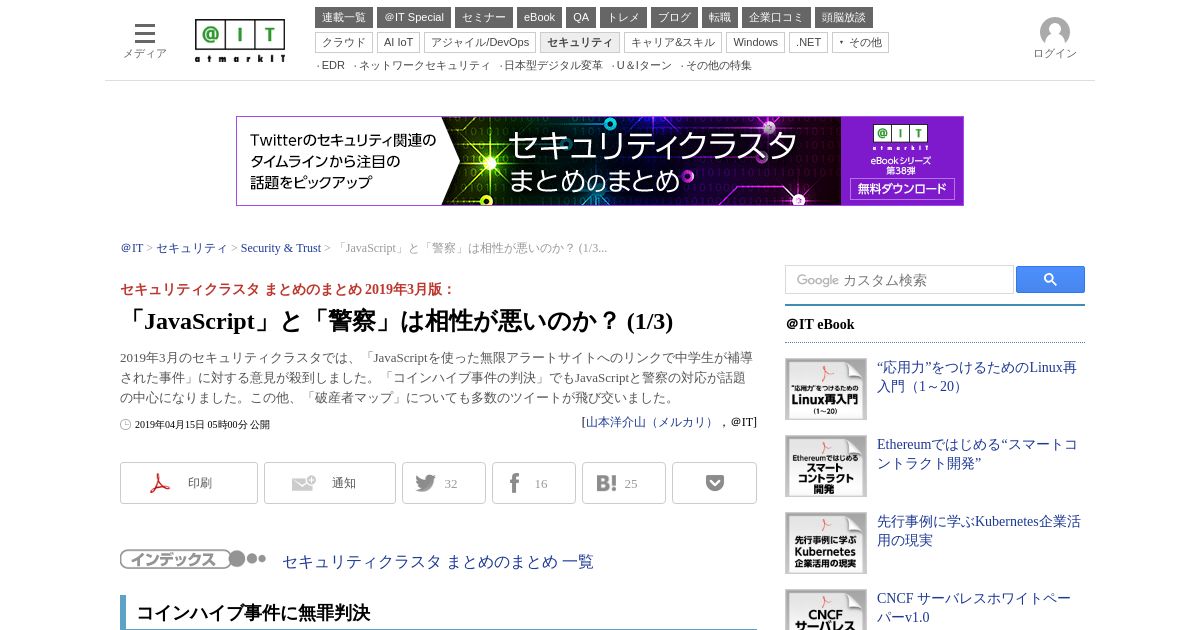The width and height of the screenshot is (1200, 630).
Task: Select the Windows category tab
Action: 755,42
